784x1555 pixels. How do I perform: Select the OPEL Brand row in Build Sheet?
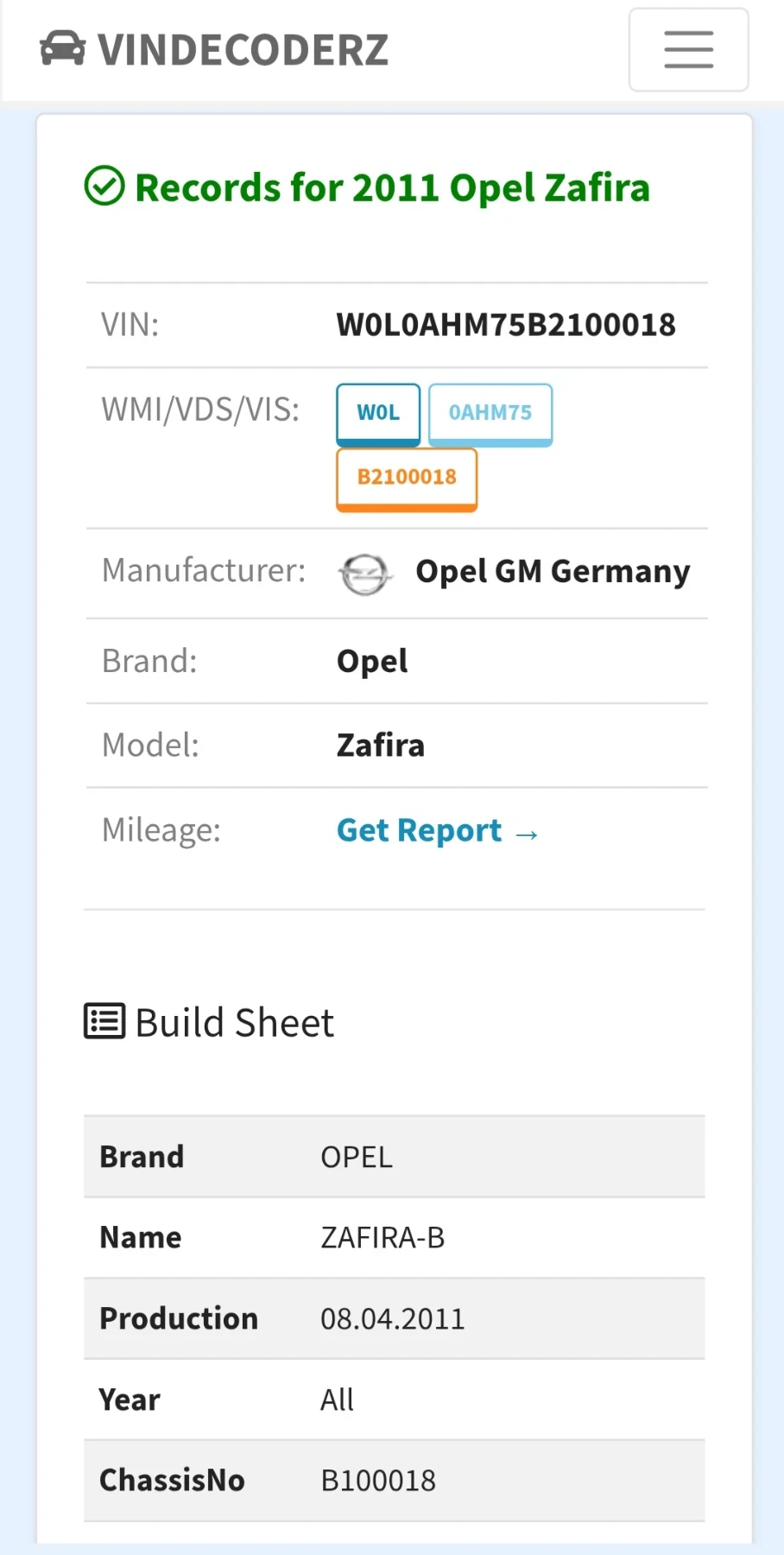394,1157
